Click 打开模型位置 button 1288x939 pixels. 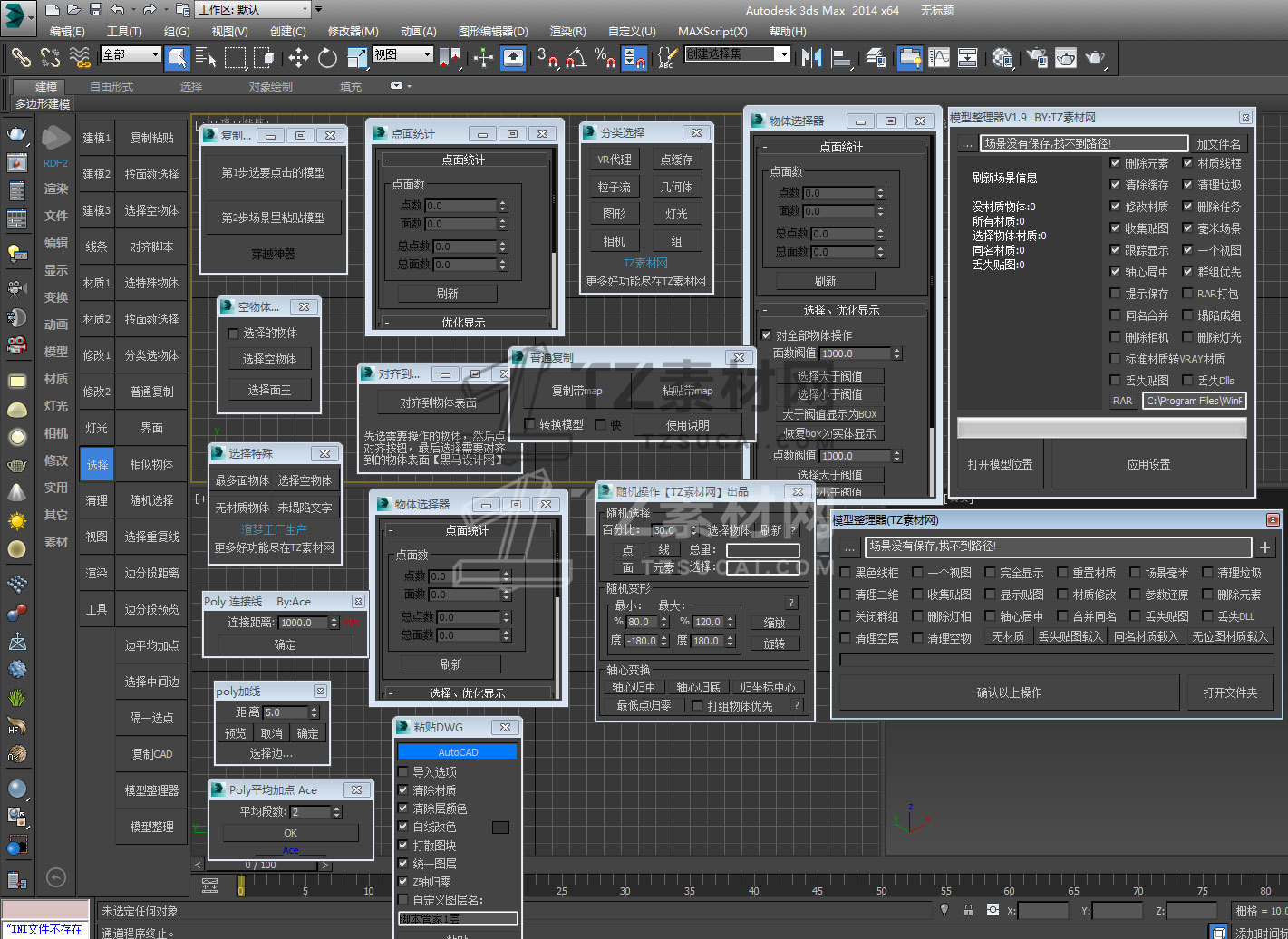tap(1001, 464)
